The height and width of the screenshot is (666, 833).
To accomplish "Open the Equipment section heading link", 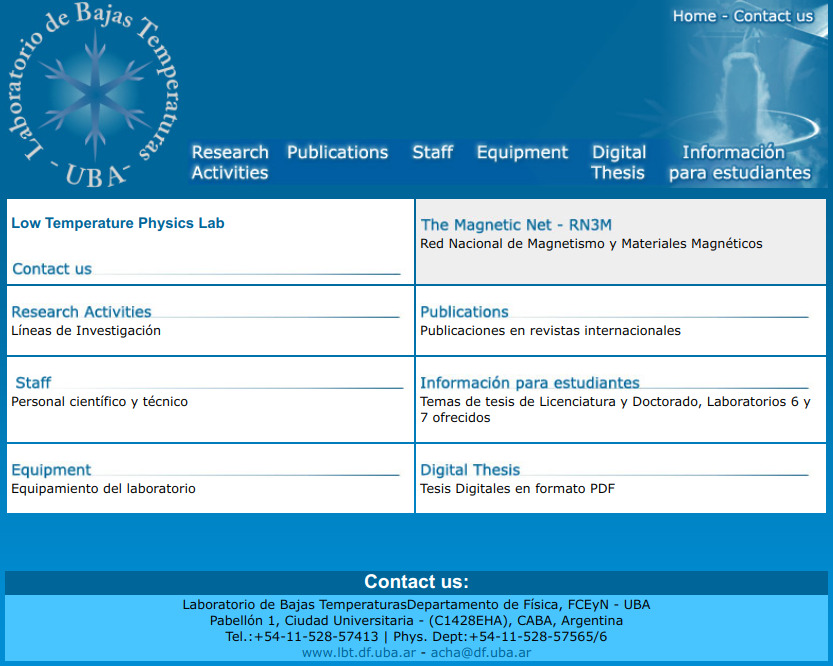I will (x=51, y=470).
